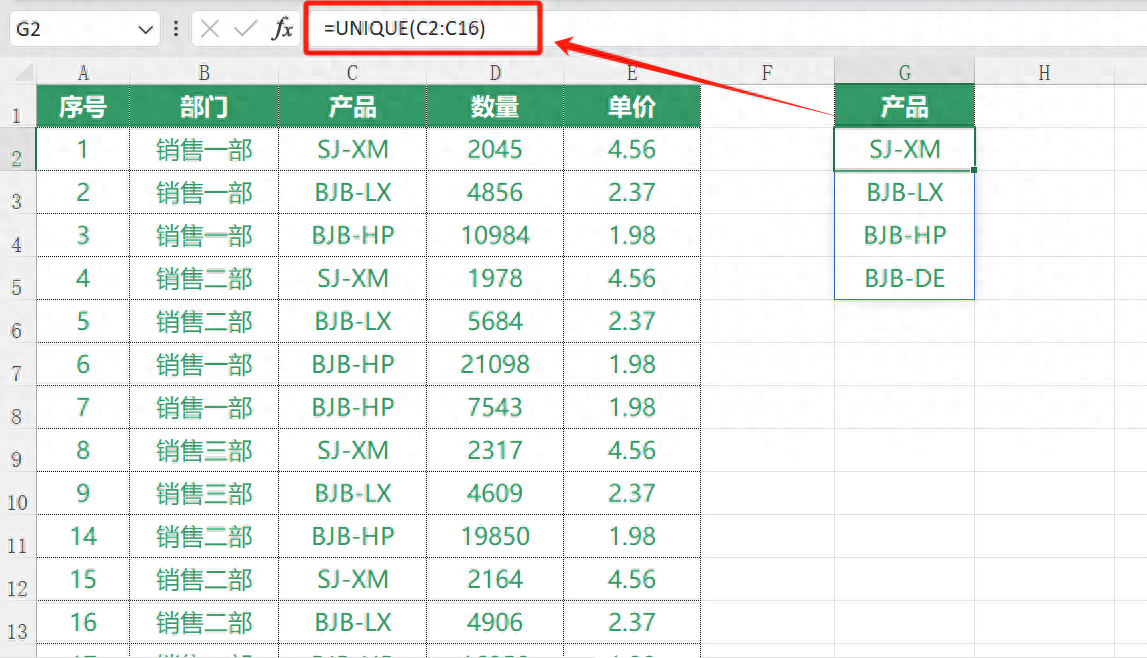
Task: Select column F header
Action: 767,72
